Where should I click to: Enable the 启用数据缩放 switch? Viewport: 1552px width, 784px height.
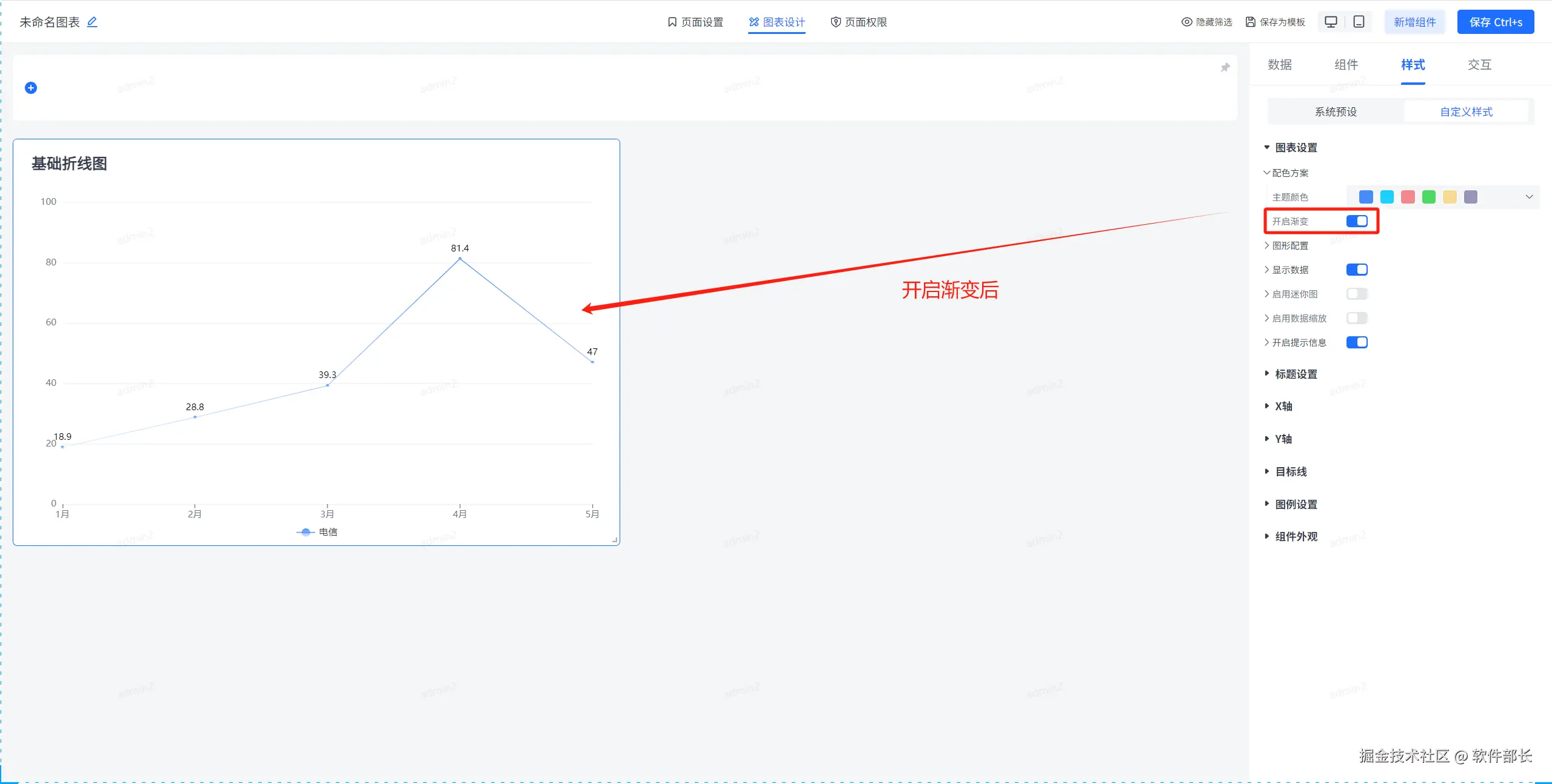(x=1357, y=318)
